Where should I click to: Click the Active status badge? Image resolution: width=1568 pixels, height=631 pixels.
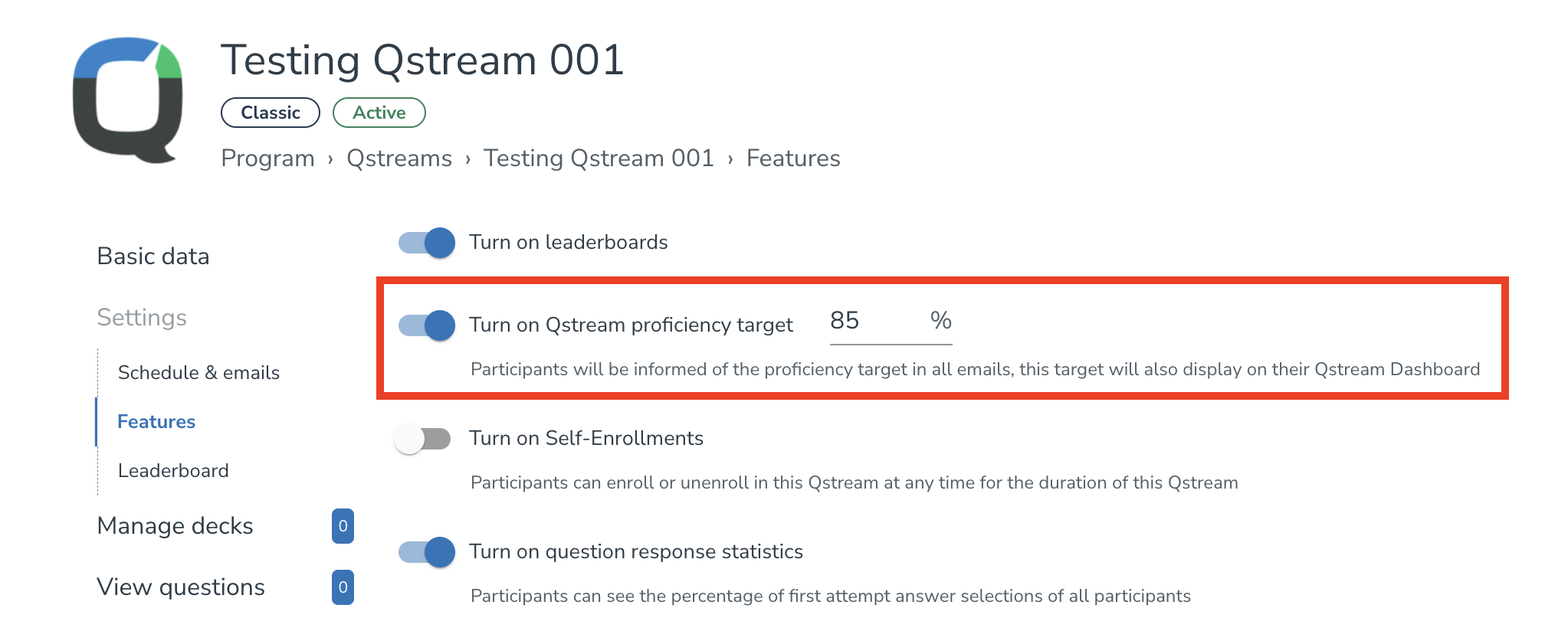(379, 112)
